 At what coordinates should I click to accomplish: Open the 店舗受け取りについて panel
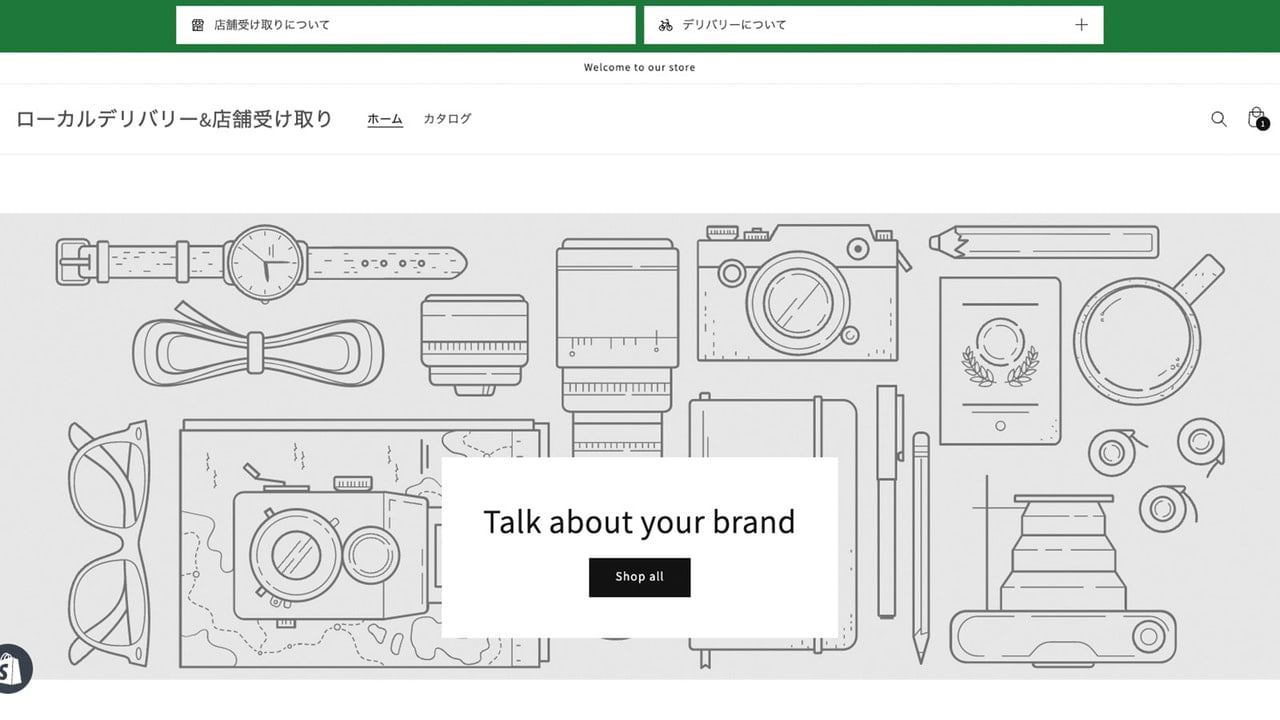click(405, 25)
